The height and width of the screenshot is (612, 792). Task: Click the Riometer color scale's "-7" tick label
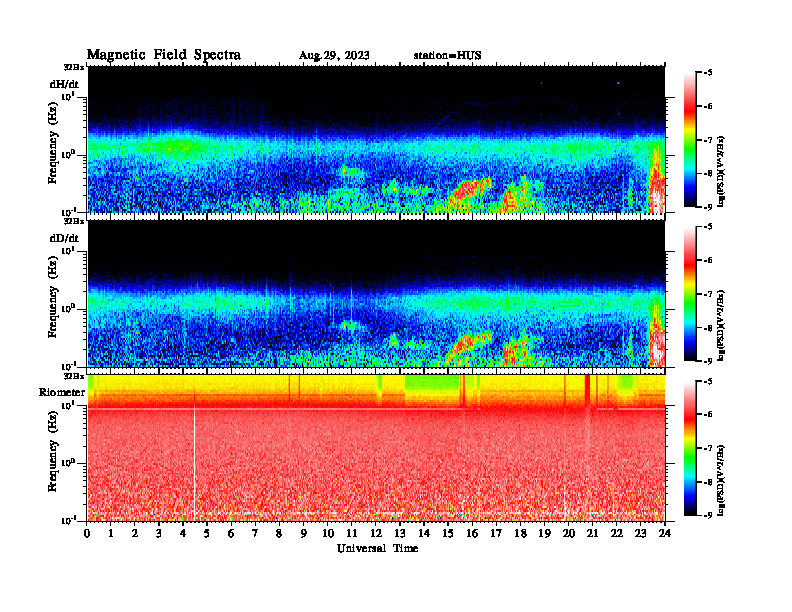click(708, 448)
